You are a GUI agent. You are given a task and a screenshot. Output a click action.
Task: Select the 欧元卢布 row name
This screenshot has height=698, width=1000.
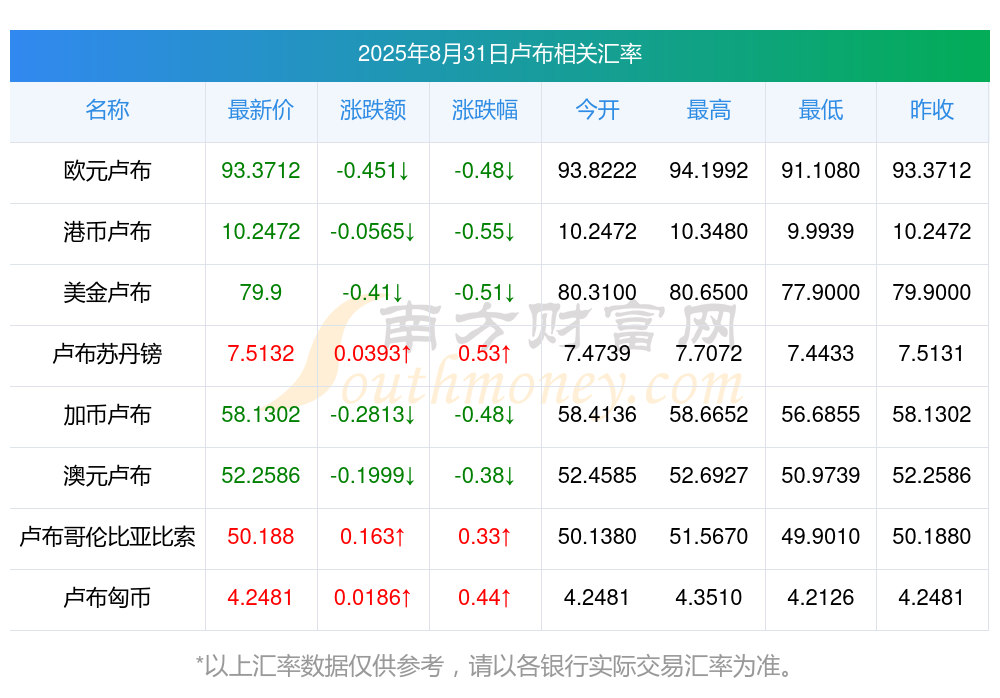107,170
